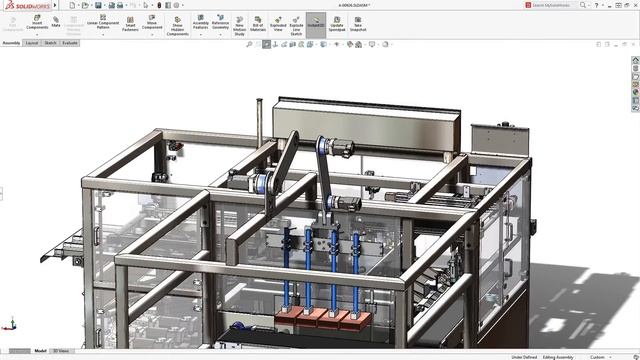Click the Rebuild traffic light icon

pos(159,5)
